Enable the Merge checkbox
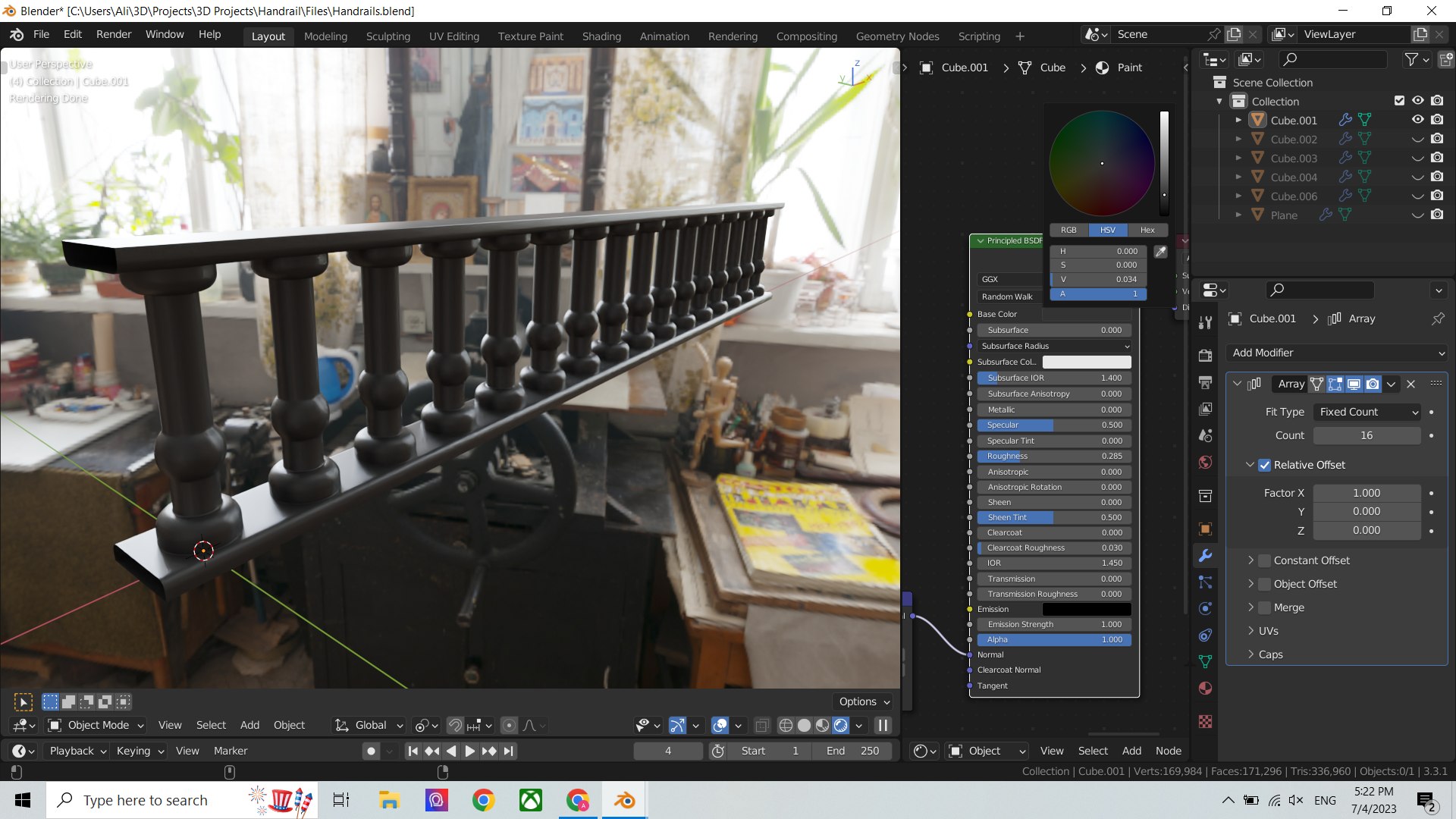The image size is (1456, 819). [x=1264, y=607]
